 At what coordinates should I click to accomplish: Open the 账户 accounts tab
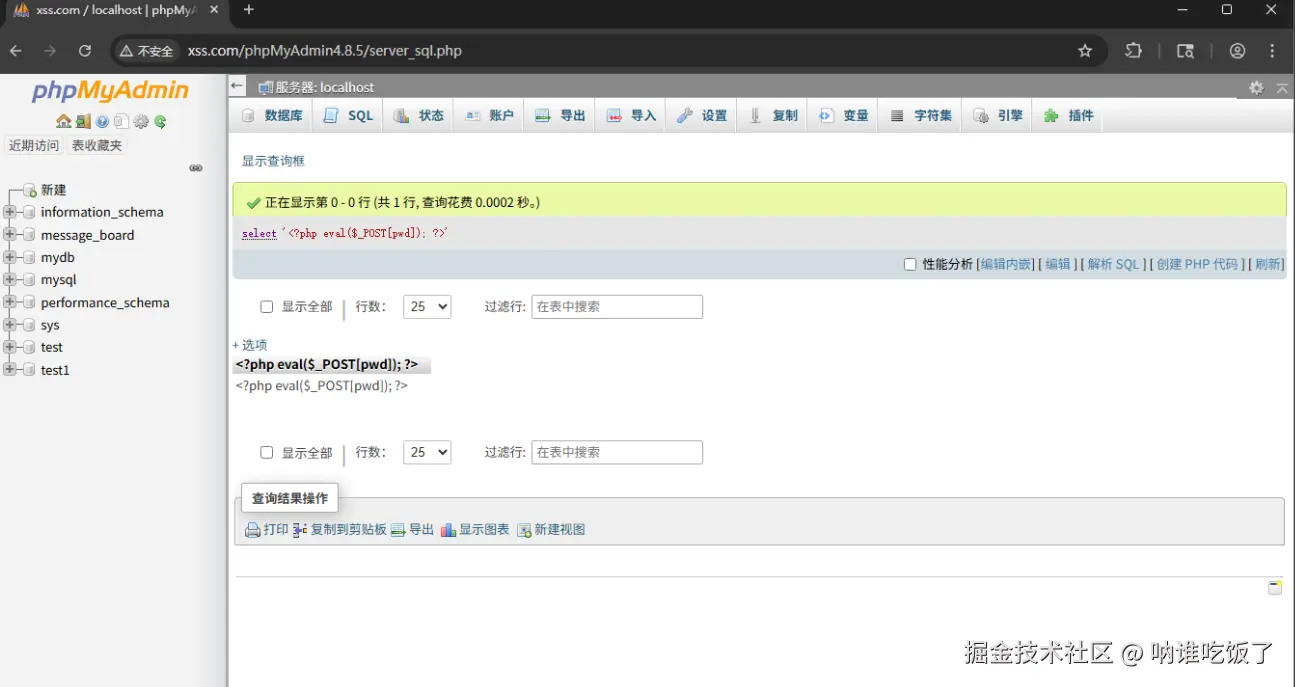coord(489,116)
